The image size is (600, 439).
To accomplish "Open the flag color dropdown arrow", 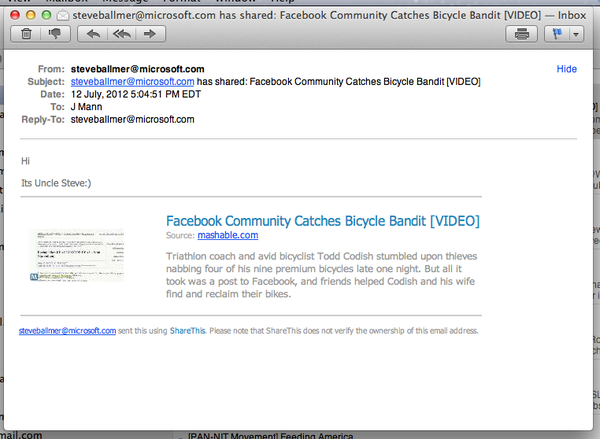I will click(x=576, y=34).
